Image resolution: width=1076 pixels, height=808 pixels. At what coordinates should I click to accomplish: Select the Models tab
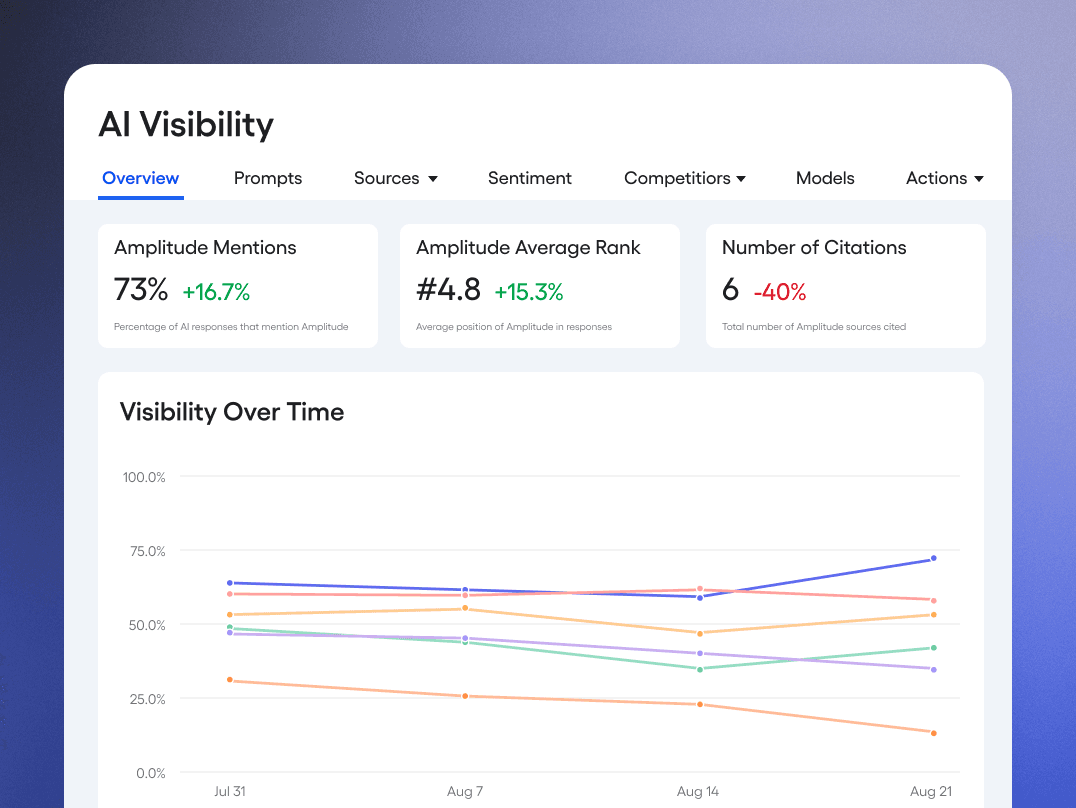[825, 178]
